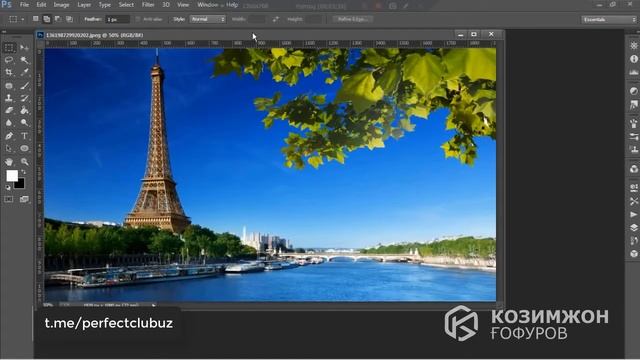Viewport: 640px width, 360px height.
Task: Open the 3D menu
Action: click(x=166, y=5)
